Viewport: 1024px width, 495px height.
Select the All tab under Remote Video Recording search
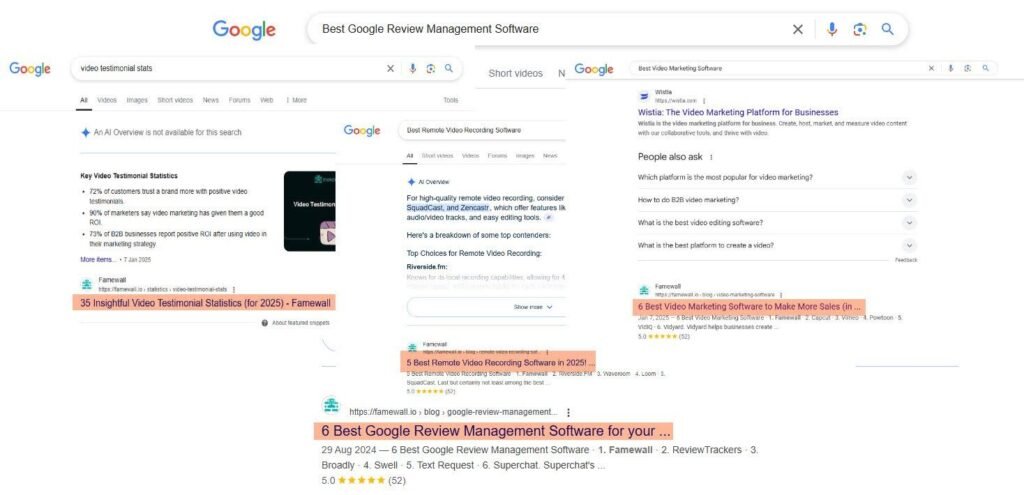[410, 156]
